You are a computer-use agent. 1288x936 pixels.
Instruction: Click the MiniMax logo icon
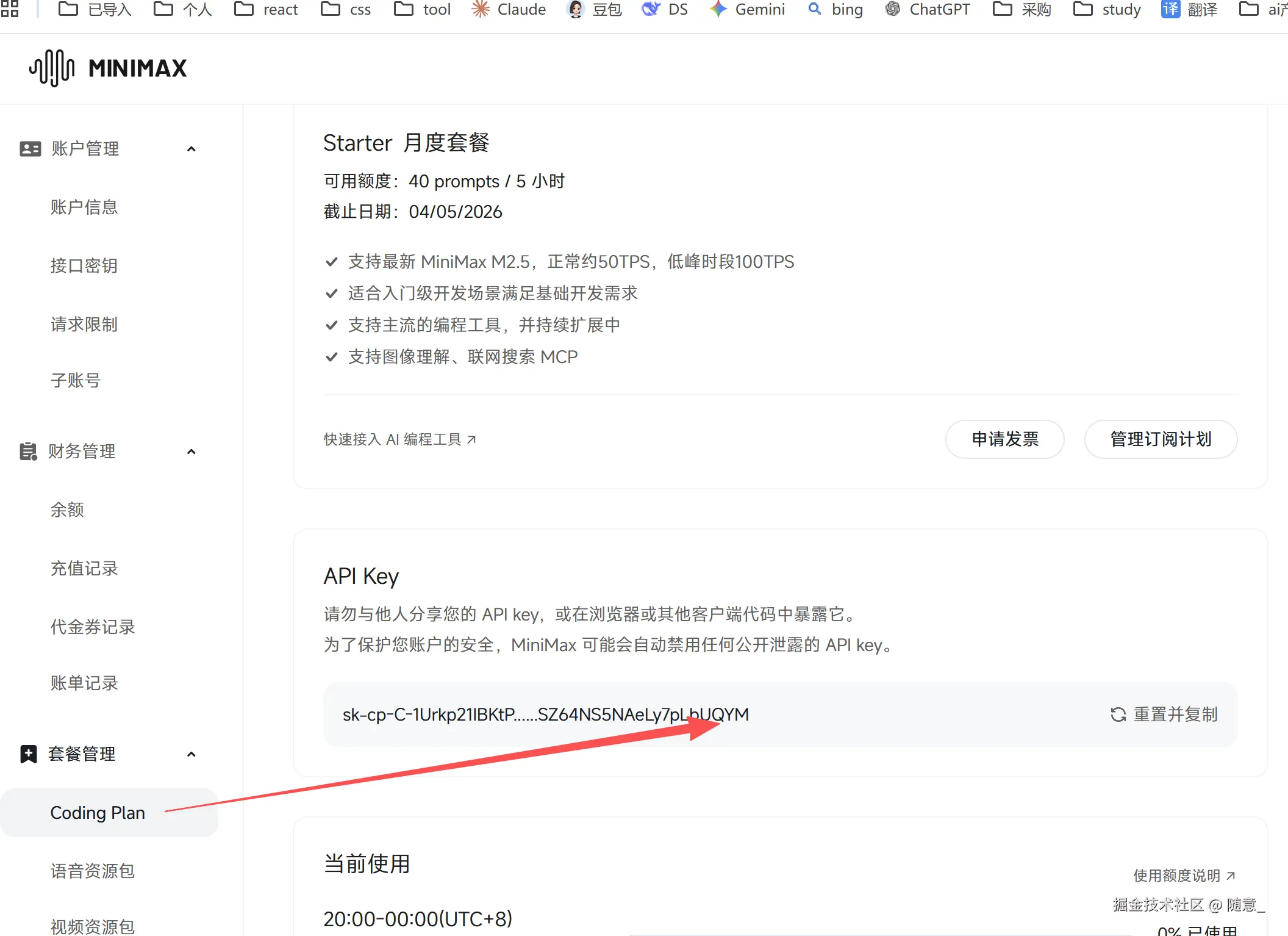click(x=52, y=68)
